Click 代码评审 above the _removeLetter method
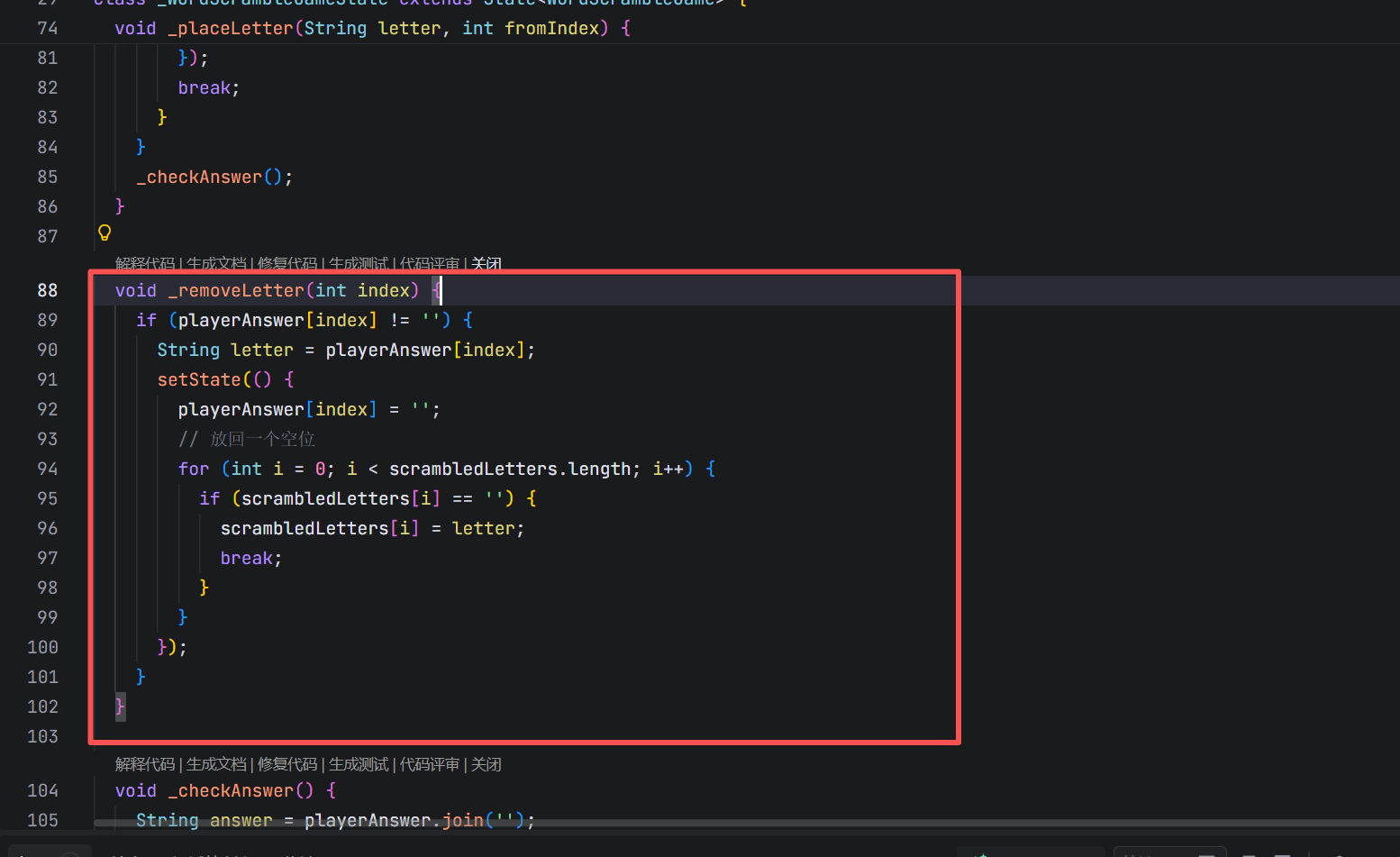 430,263
